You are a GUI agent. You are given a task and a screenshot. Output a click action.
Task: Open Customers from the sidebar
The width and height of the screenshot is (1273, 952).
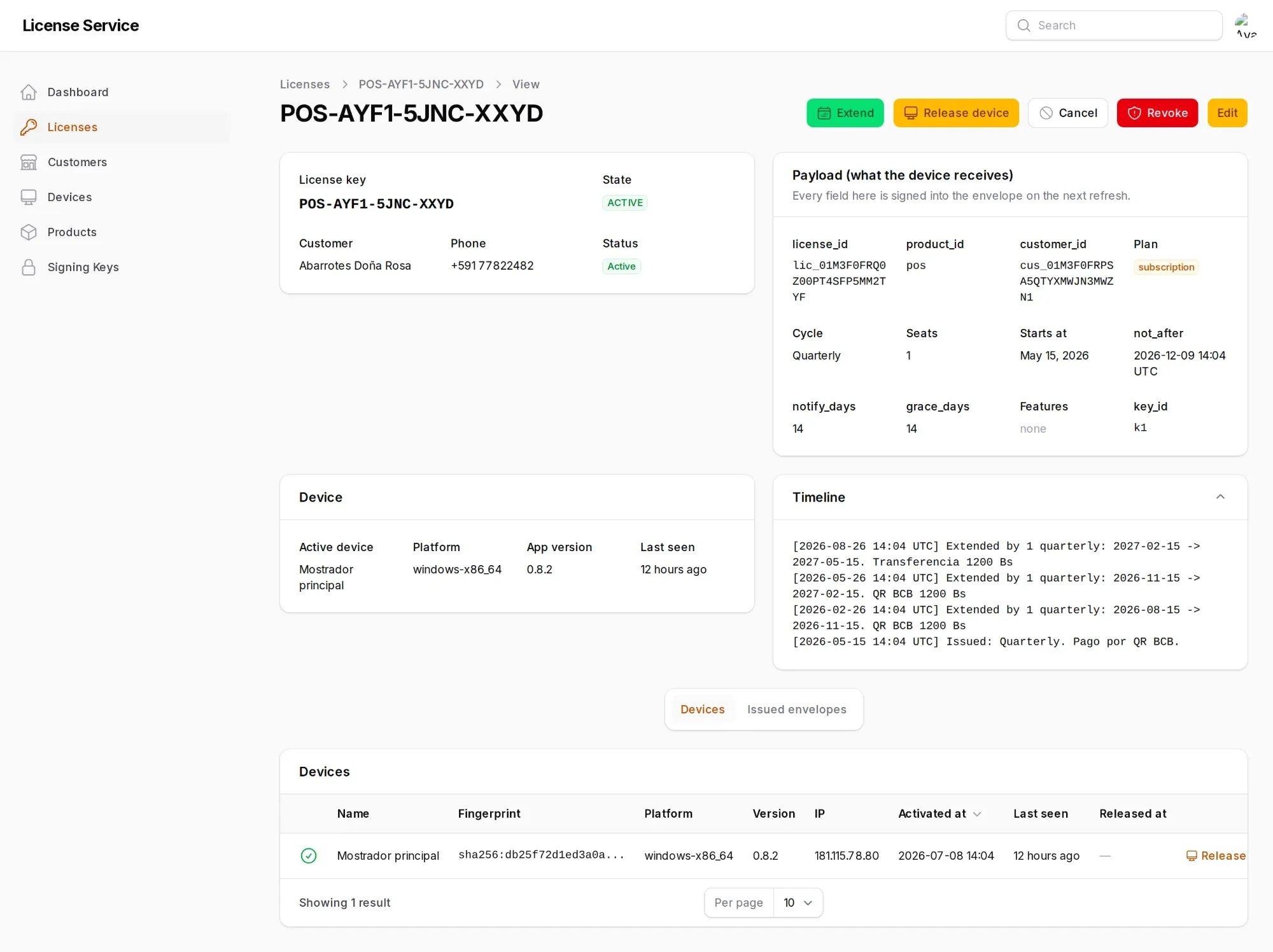coord(121,162)
